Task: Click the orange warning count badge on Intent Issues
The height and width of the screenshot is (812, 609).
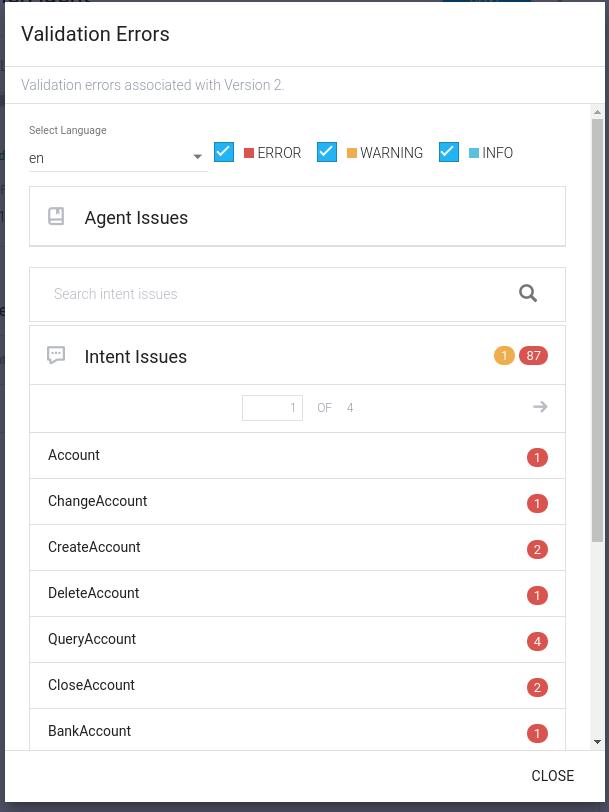Action: [505, 355]
